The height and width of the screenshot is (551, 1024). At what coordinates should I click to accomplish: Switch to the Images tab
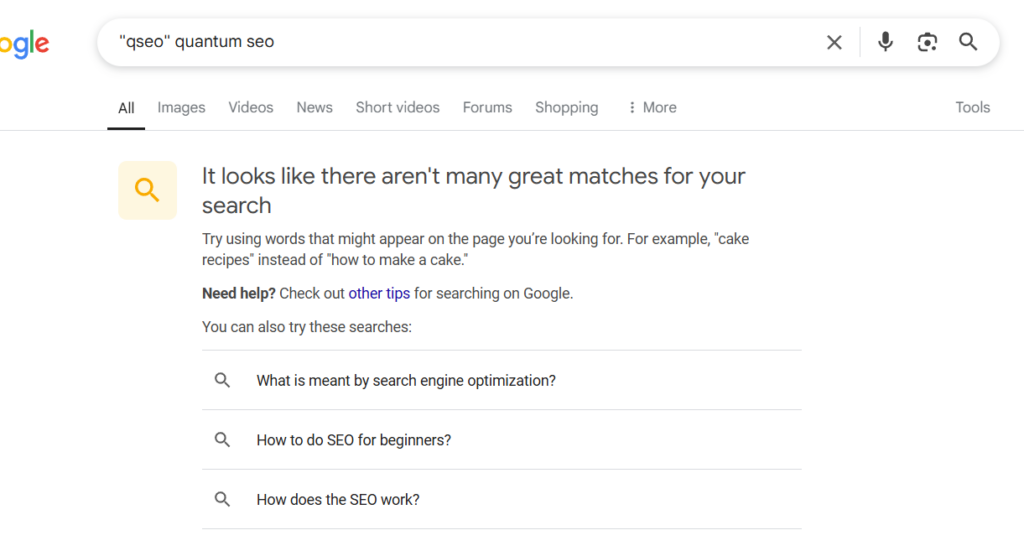click(x=181, y=108)
